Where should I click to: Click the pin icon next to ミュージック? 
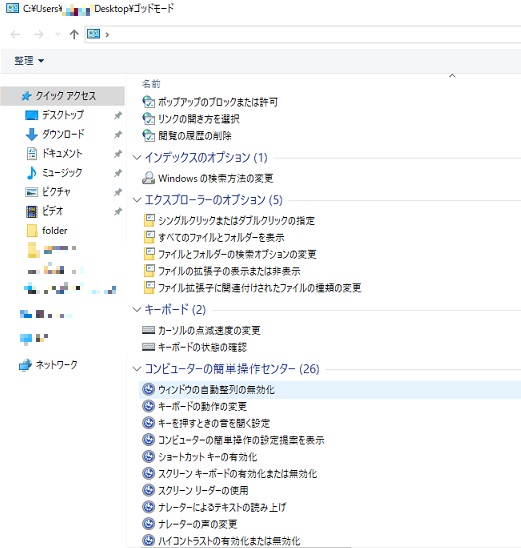pyautogui.click(x=118, y=173)
